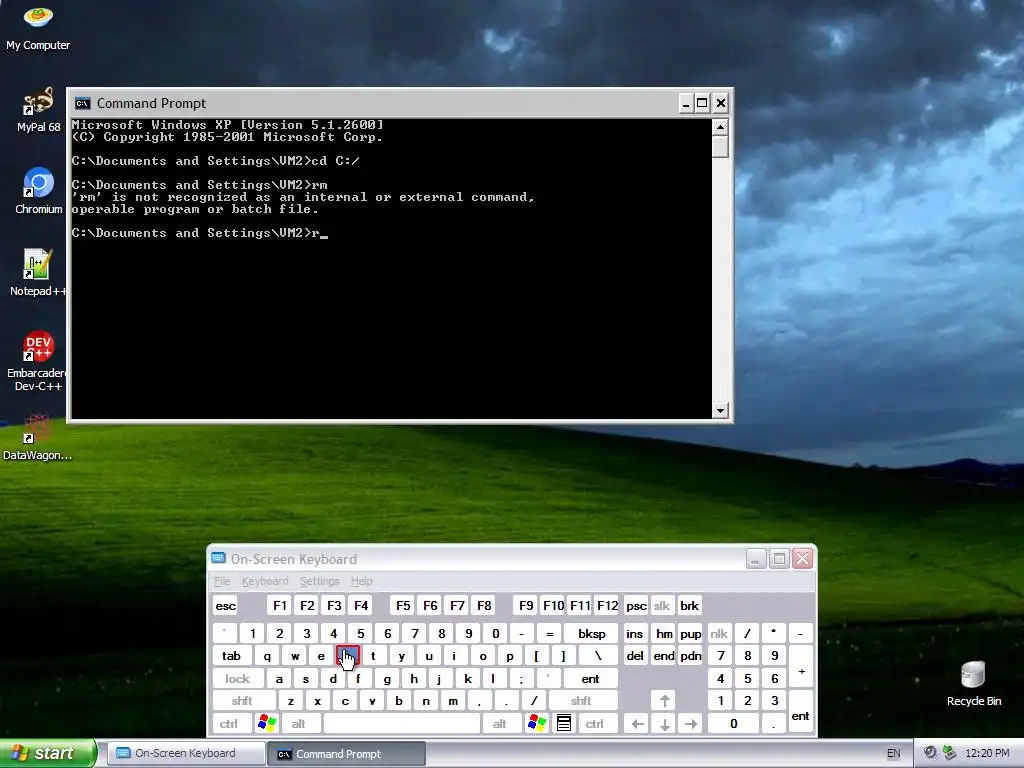The image size is (1024, 768).
Task: Click the down arrow key on keyboard
Action: [x=664, y=724]
